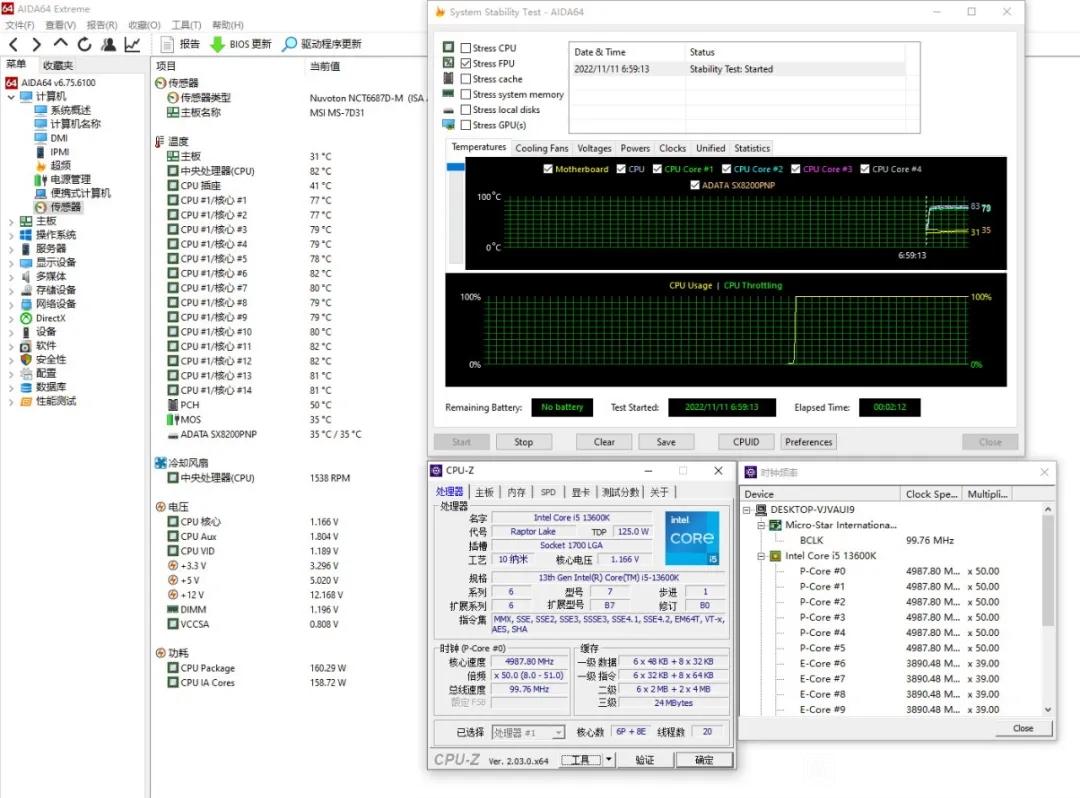
Task: Open the 报告 report tool
Action: pos(180,44)
